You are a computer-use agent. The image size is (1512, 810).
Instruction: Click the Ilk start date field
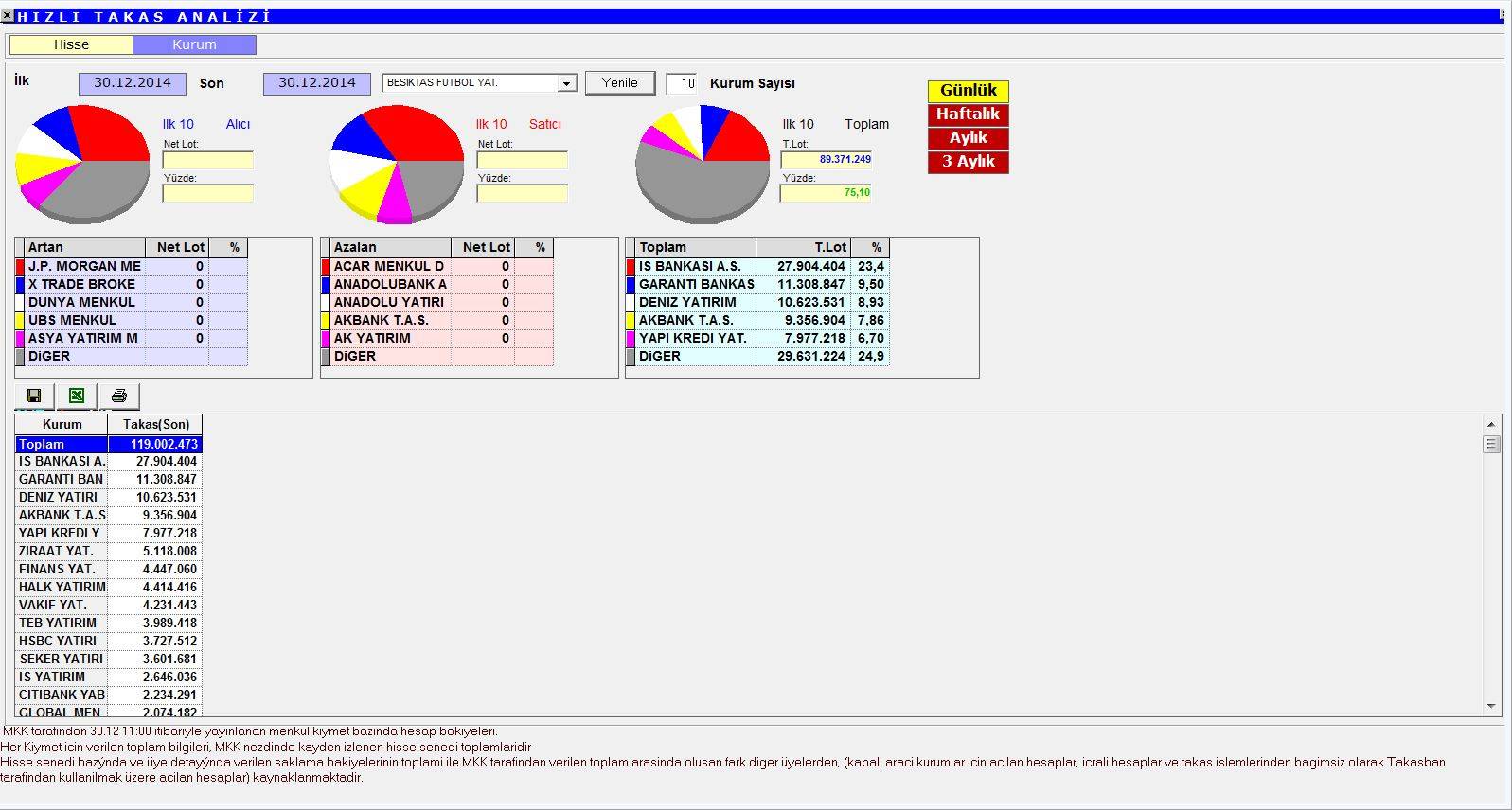133,83
